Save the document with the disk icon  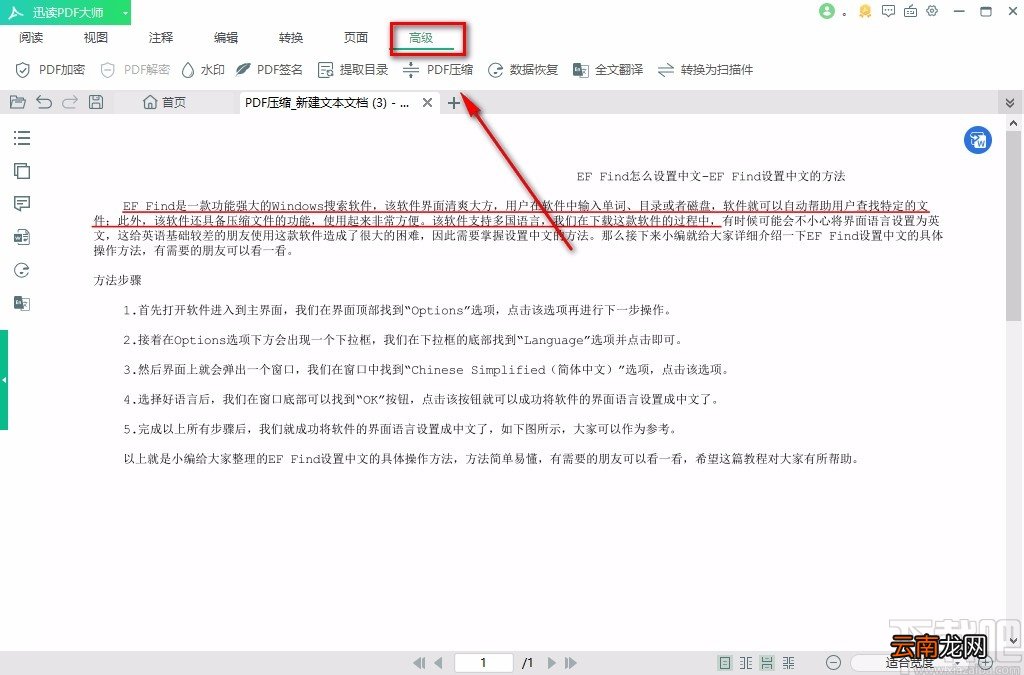coord(96,102)
